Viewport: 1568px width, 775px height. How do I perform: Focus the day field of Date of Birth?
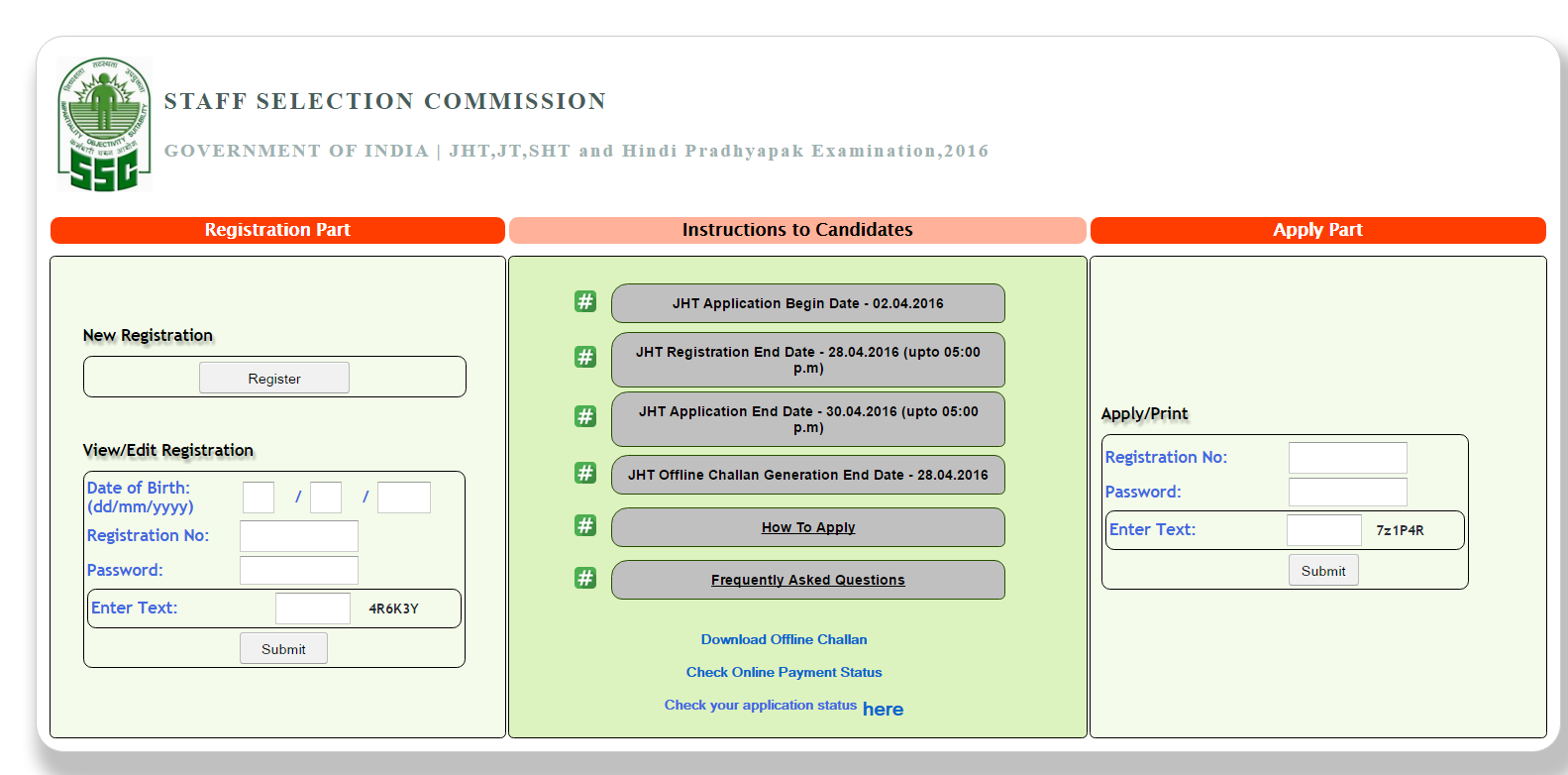point(259,498)
